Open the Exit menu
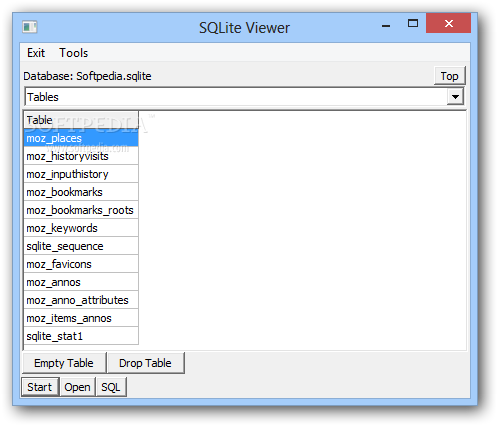Viewport: 498px width, 426px height. pos(36,53)
